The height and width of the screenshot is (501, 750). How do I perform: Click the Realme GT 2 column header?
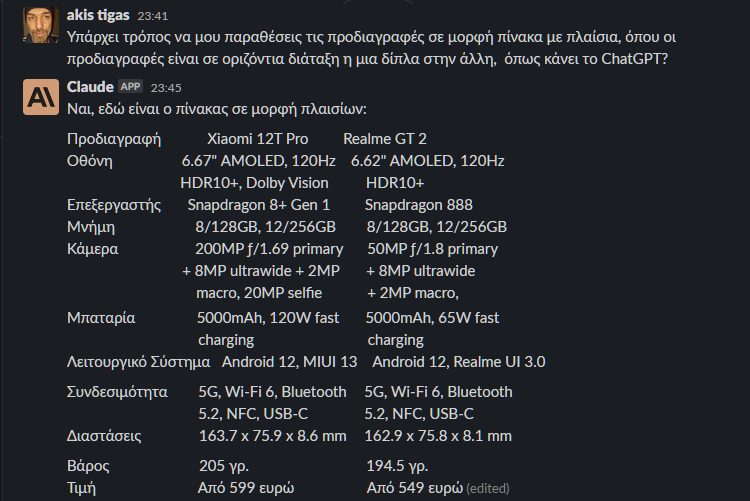point(385,139)
